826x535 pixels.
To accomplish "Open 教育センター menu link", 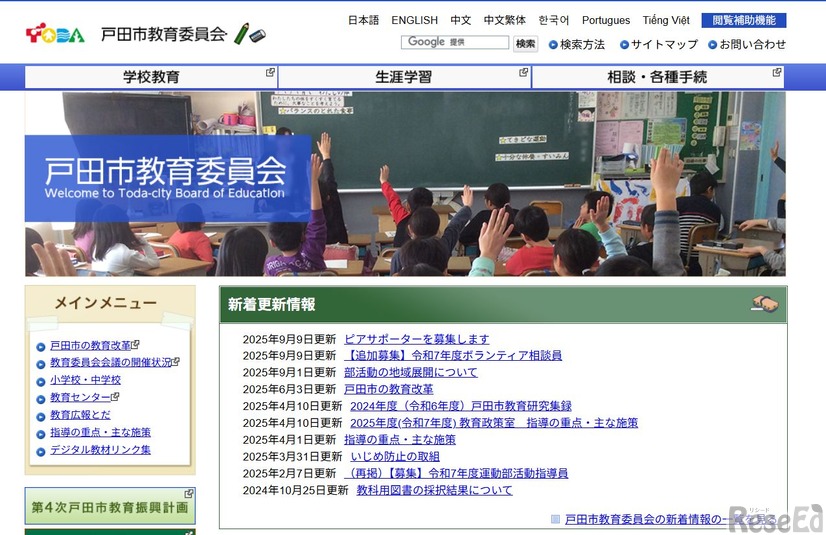I will (81, 397).
